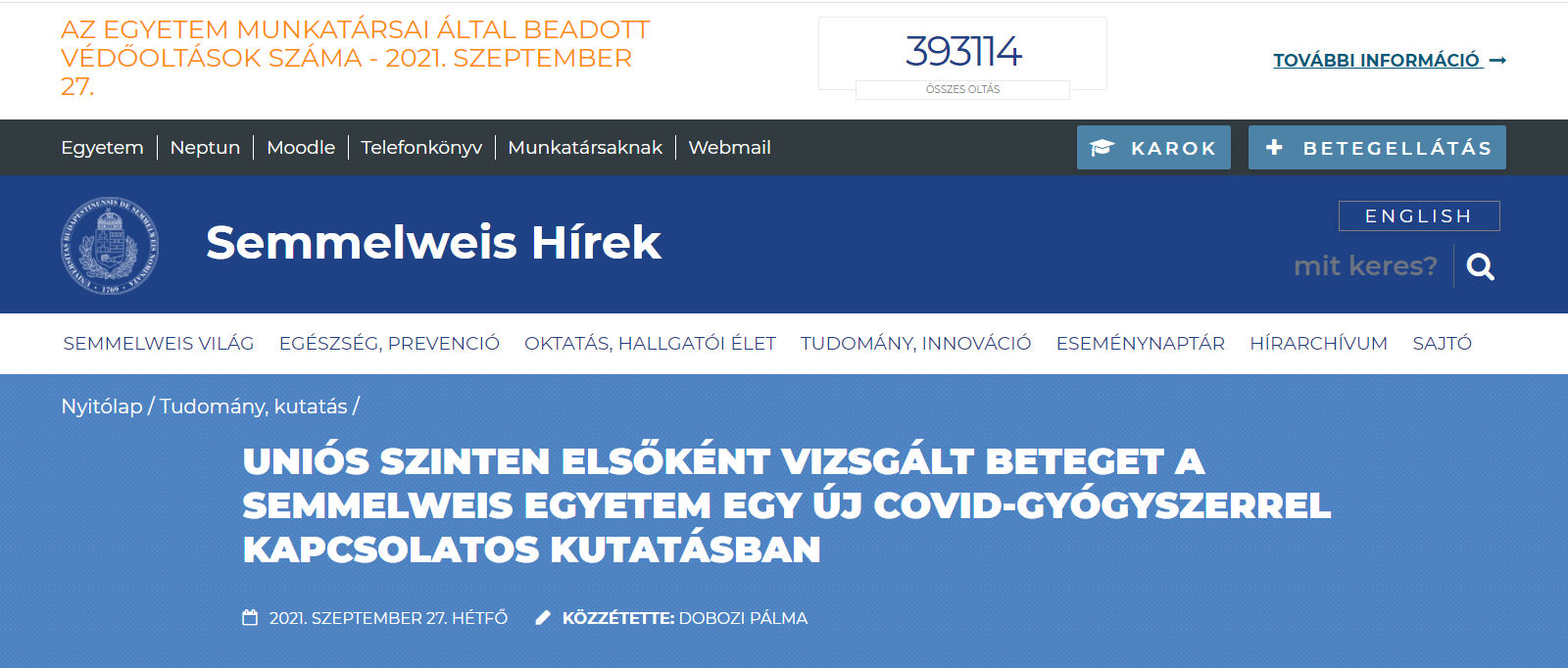Open the TUDOMÁNY, INNOVÁCIÓ menu
The width and height of the screenshot is (1568, 668).
[x=915, y=344]
